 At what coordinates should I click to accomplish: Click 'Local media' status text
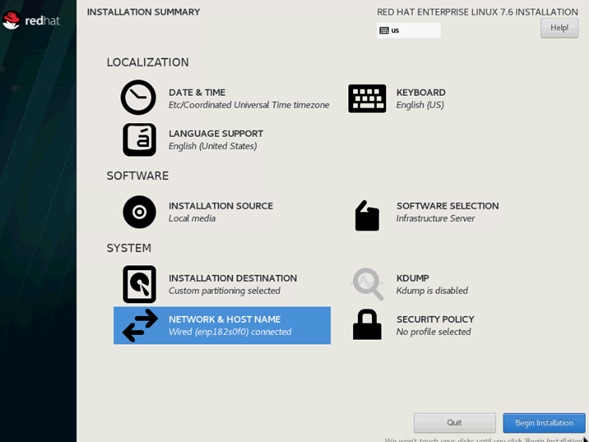coord(192,218)
